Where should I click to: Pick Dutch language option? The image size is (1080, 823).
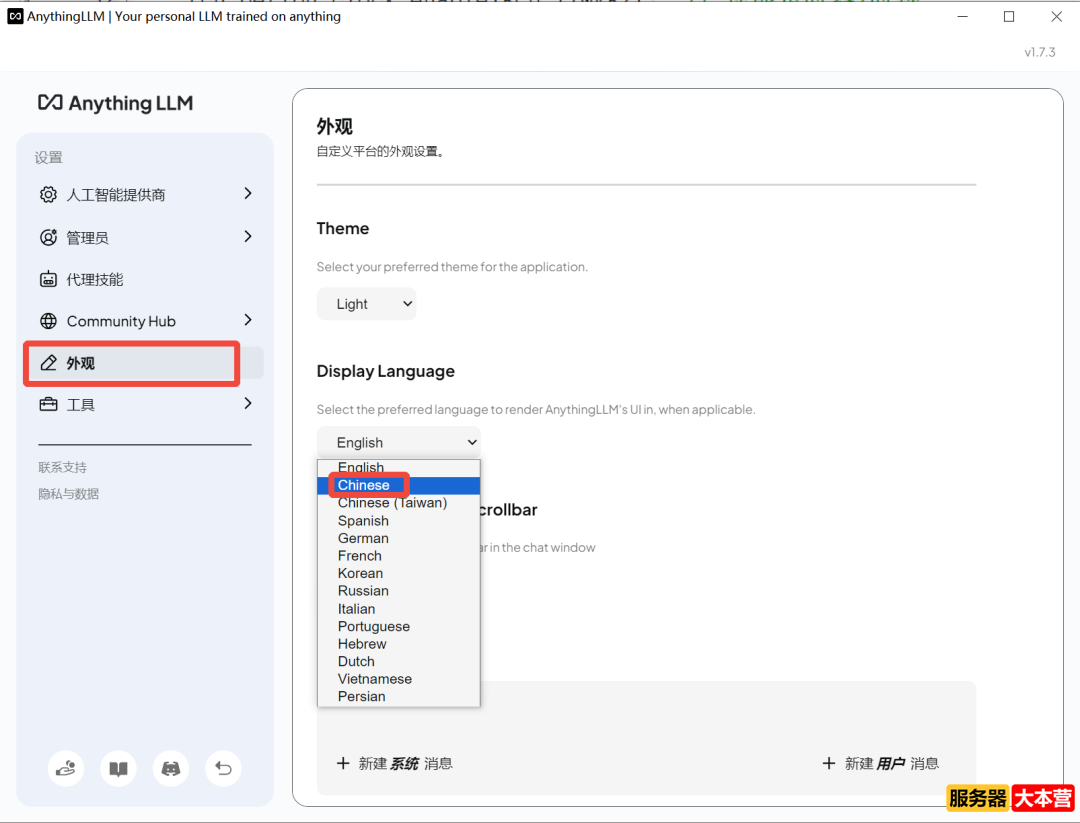(399, 661)
